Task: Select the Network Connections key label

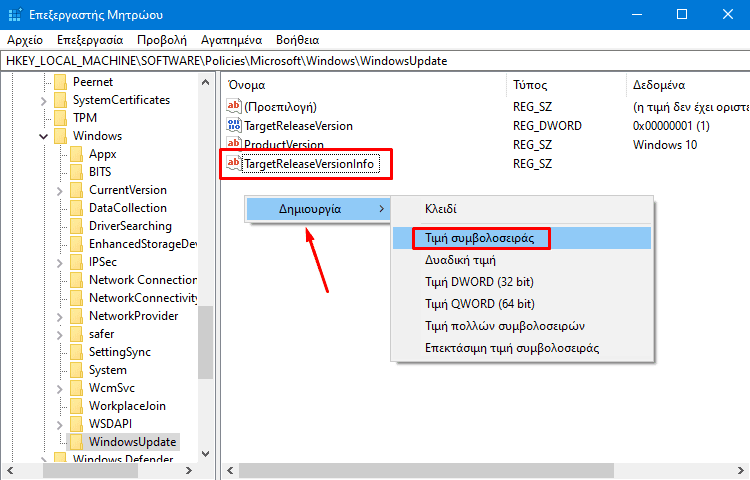Action: (x=143, y=280)
